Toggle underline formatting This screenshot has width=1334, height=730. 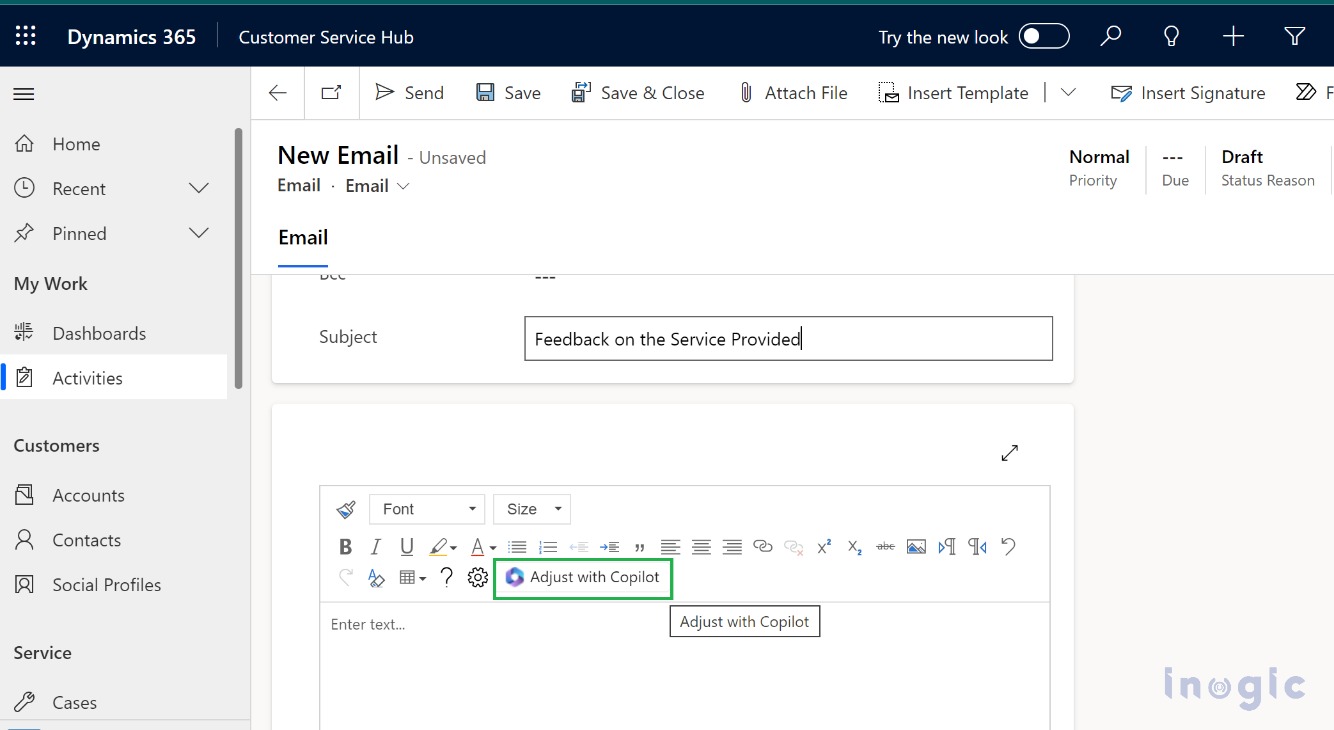point(406,547)
